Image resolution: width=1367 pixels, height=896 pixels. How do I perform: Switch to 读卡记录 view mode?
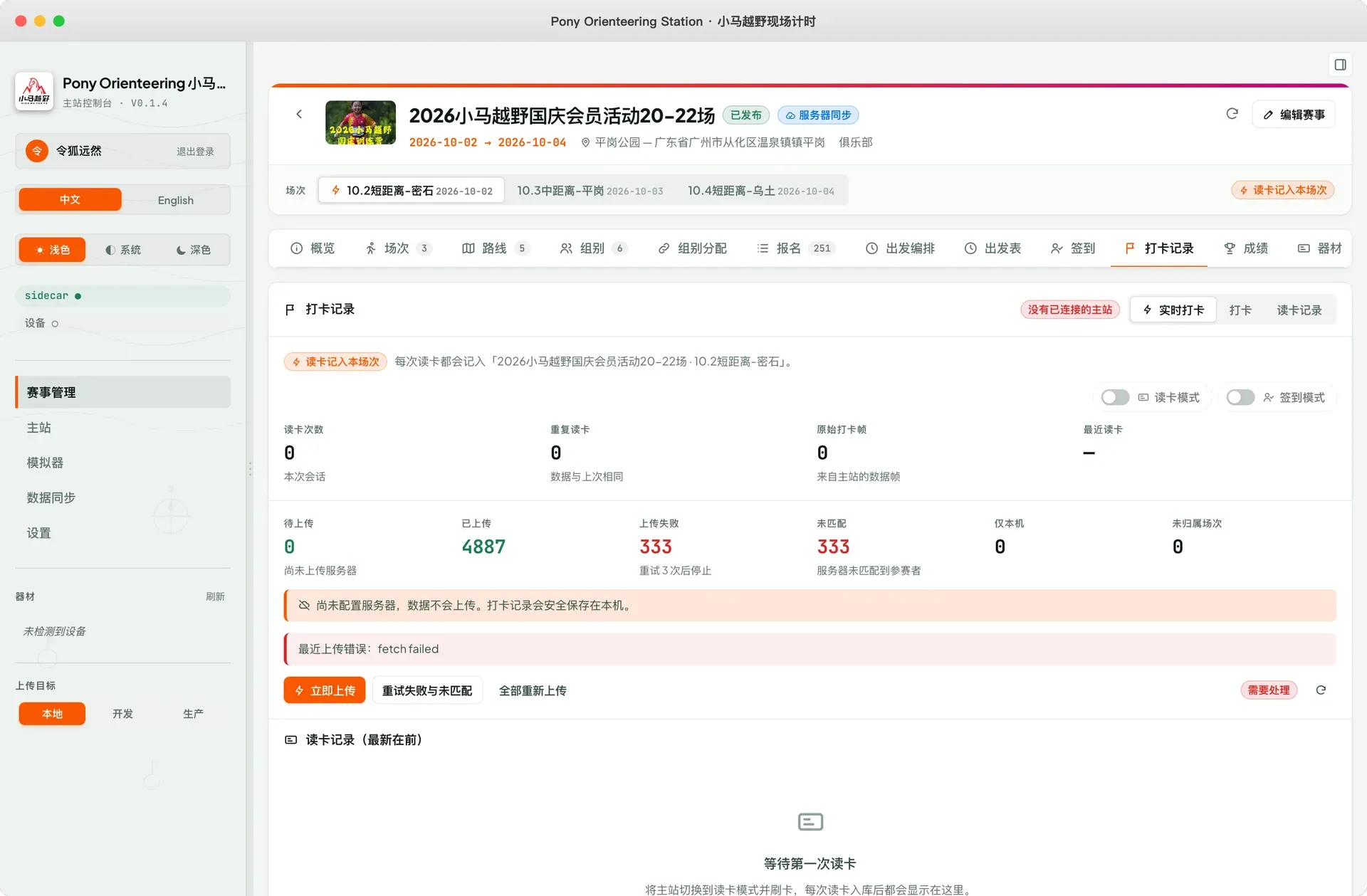coord(1299,310)
